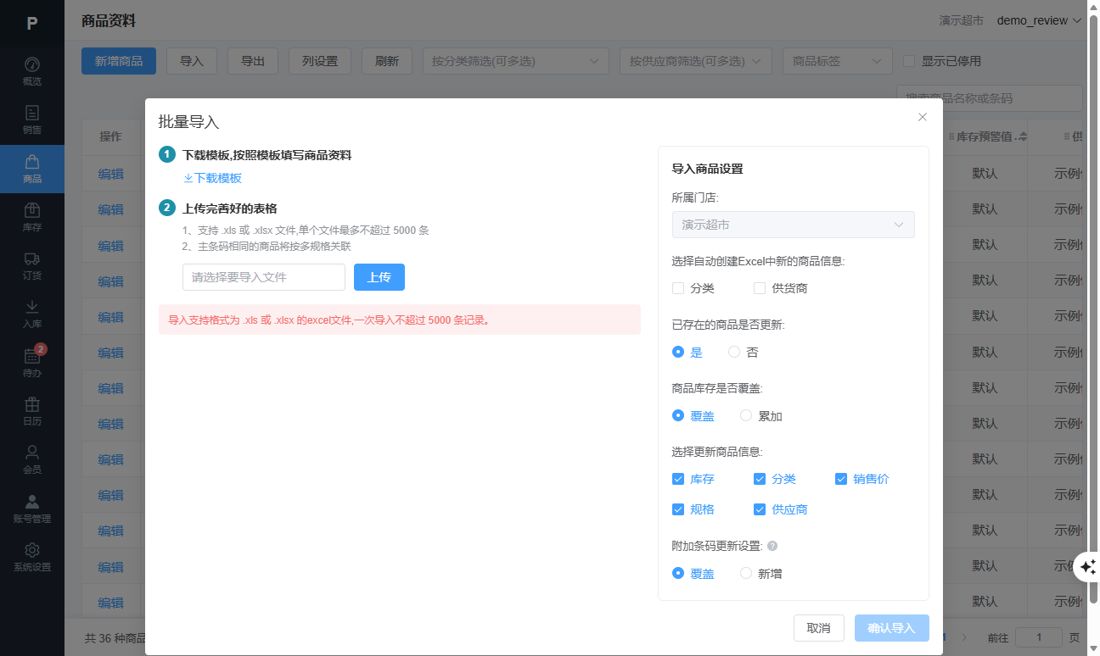Image resolution: width=1100 pixels, height=656 pixels.
Task: Click the product name or barcode search box
Action: 989,99
